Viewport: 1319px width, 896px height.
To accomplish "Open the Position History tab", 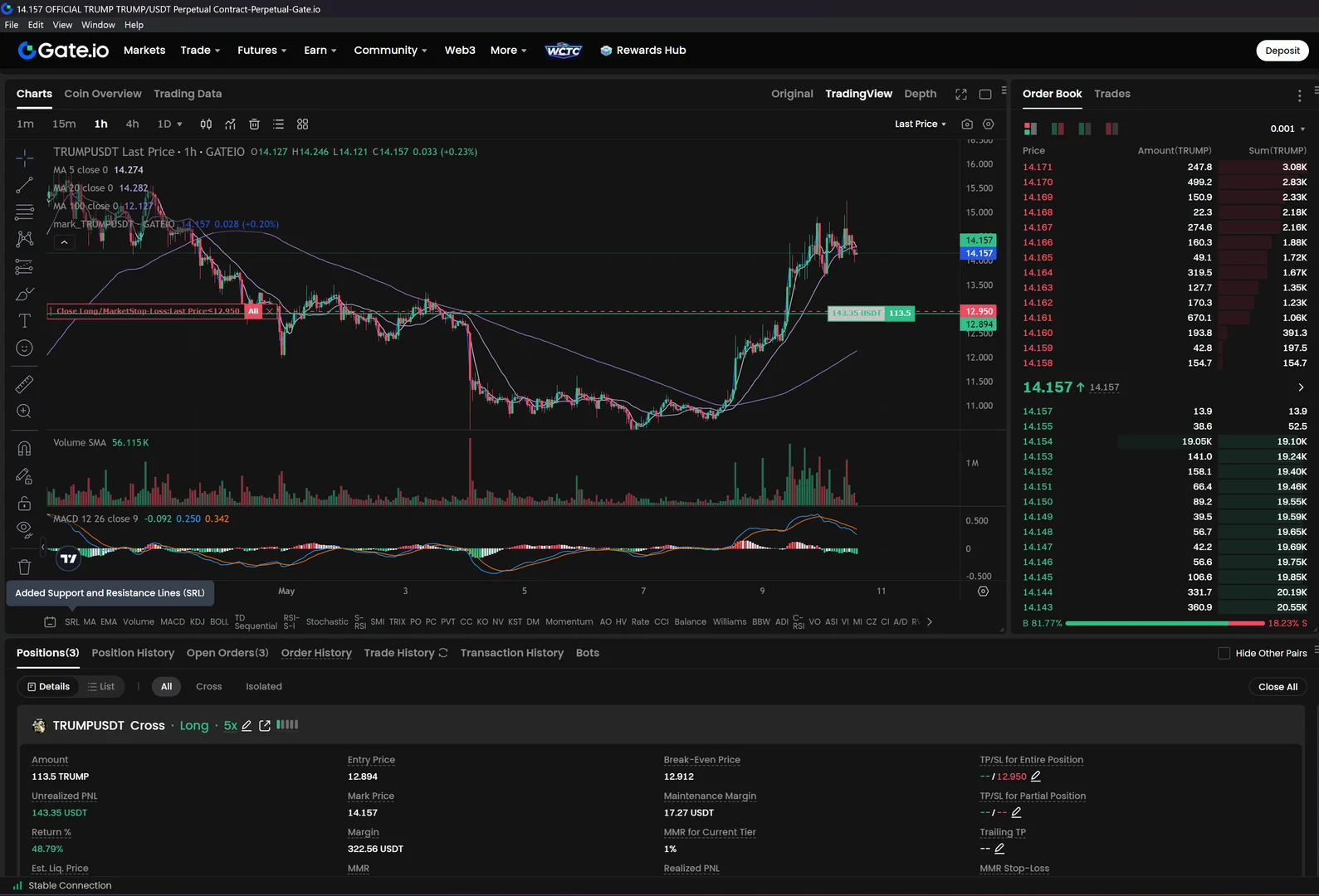I will (133, 654).
